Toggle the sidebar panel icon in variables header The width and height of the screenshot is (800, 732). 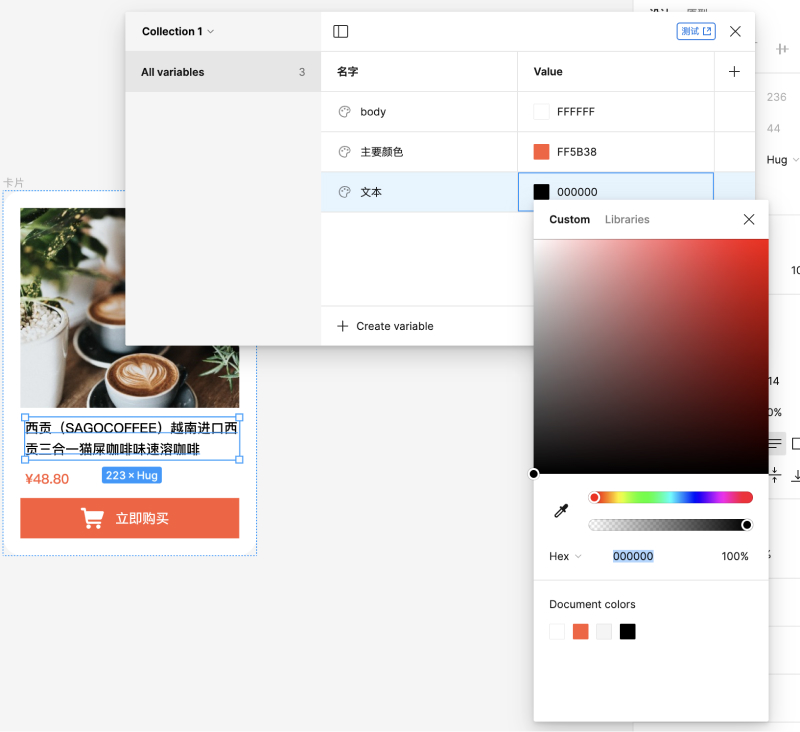[x=341, y=32]
